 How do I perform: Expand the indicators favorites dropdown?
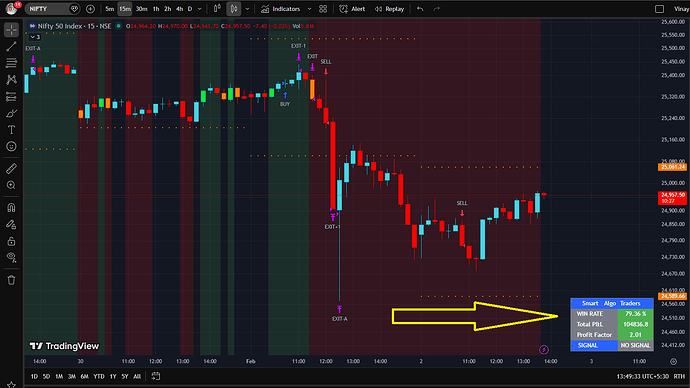point(309,9)
